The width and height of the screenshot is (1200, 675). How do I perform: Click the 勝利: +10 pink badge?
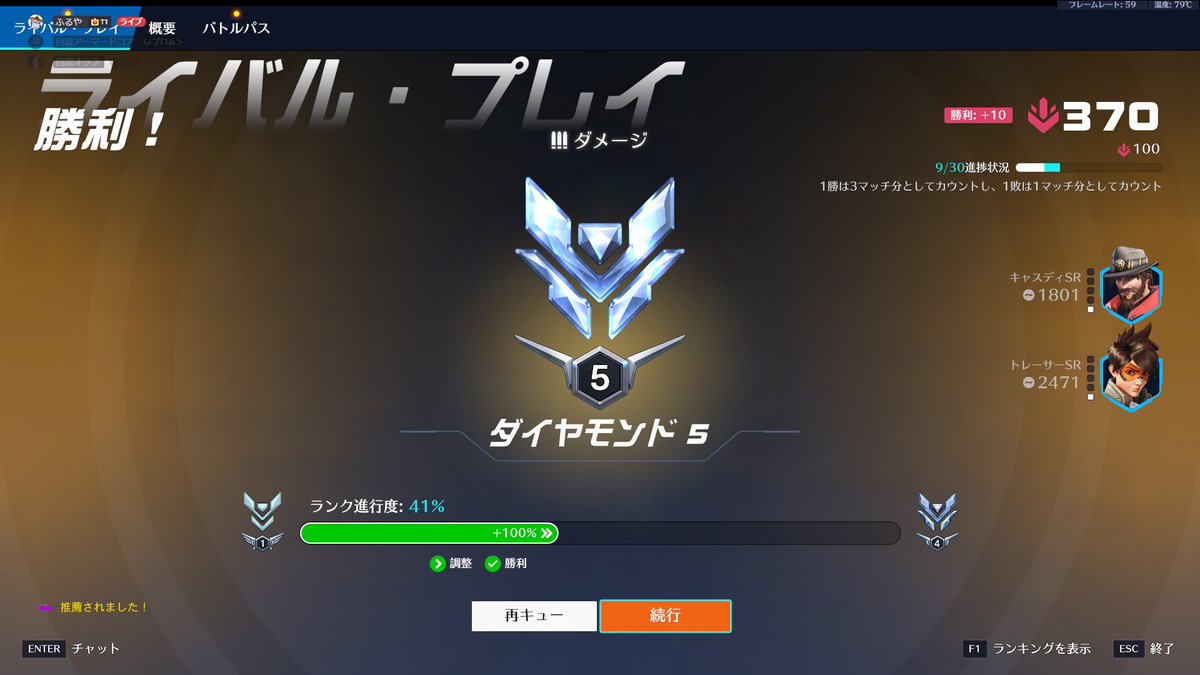click(978, 115)
